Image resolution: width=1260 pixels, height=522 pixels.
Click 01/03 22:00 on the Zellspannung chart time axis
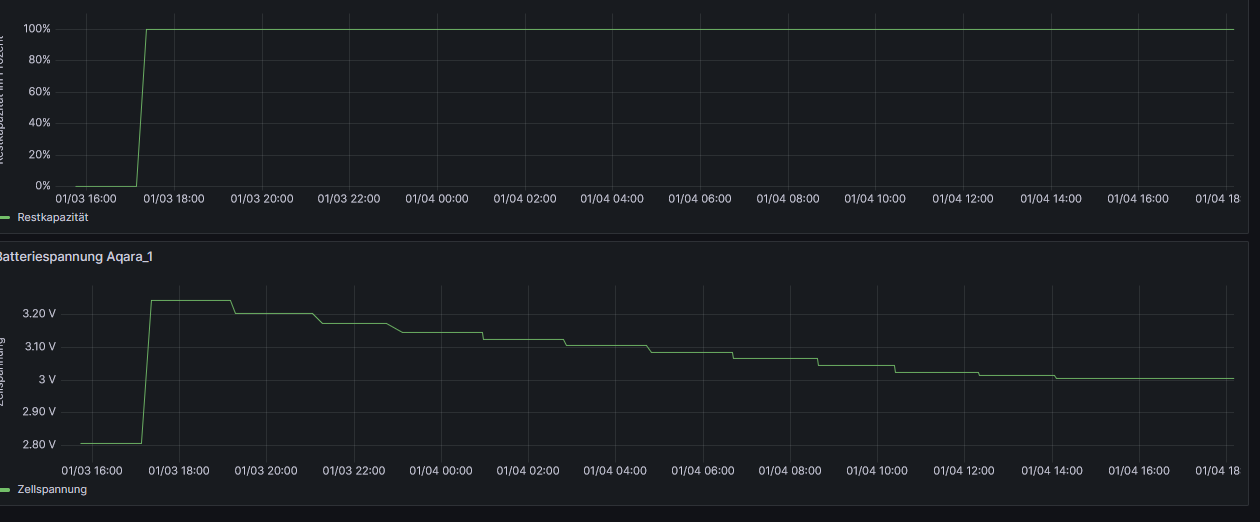tap(354, 470)
